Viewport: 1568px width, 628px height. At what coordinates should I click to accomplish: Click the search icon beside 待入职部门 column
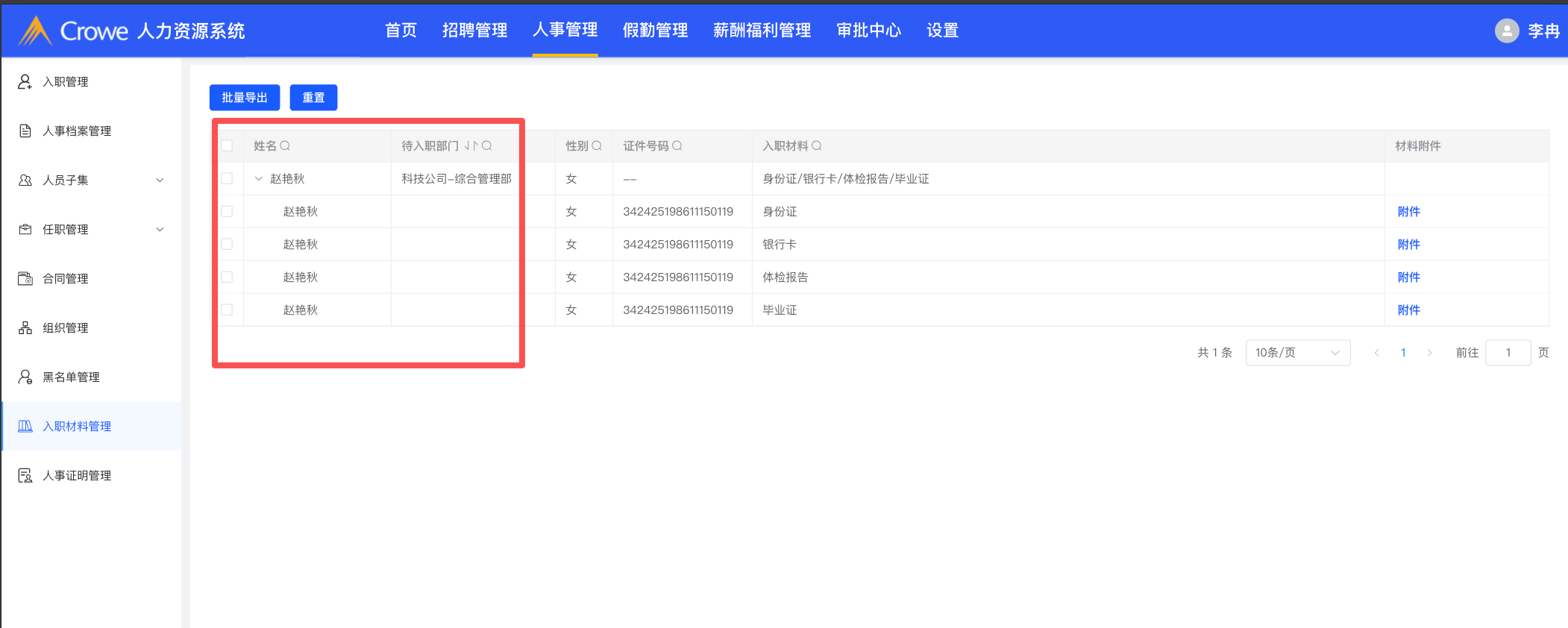[486, 146]
